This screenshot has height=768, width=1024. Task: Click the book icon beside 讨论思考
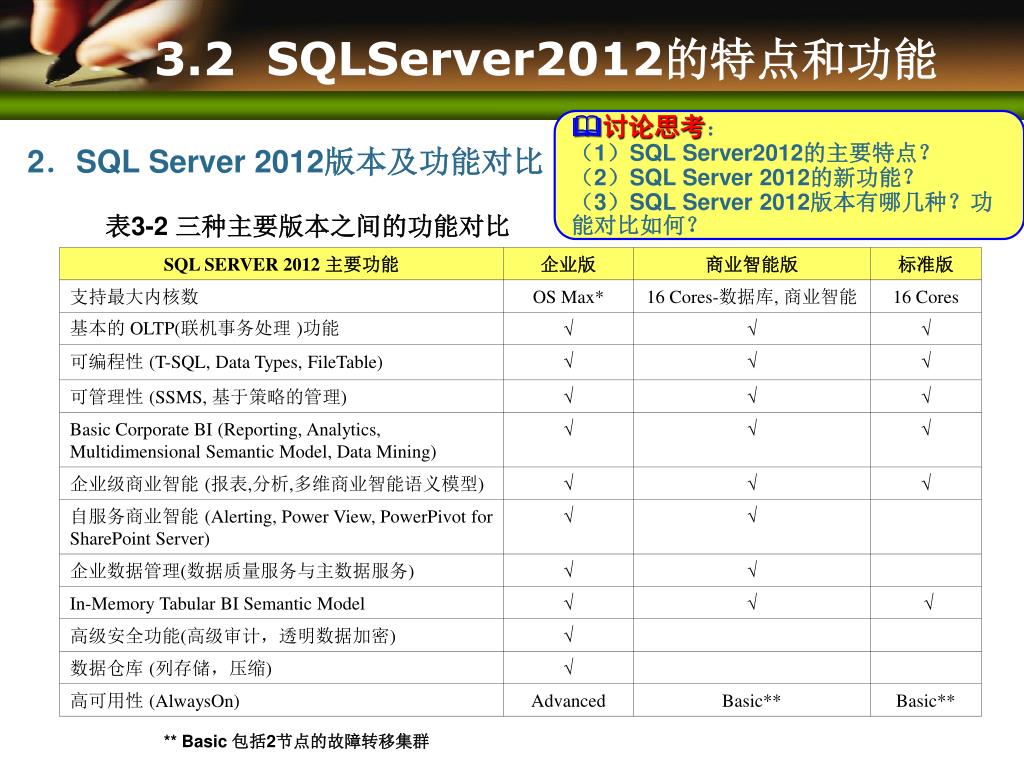coord(586,125)
